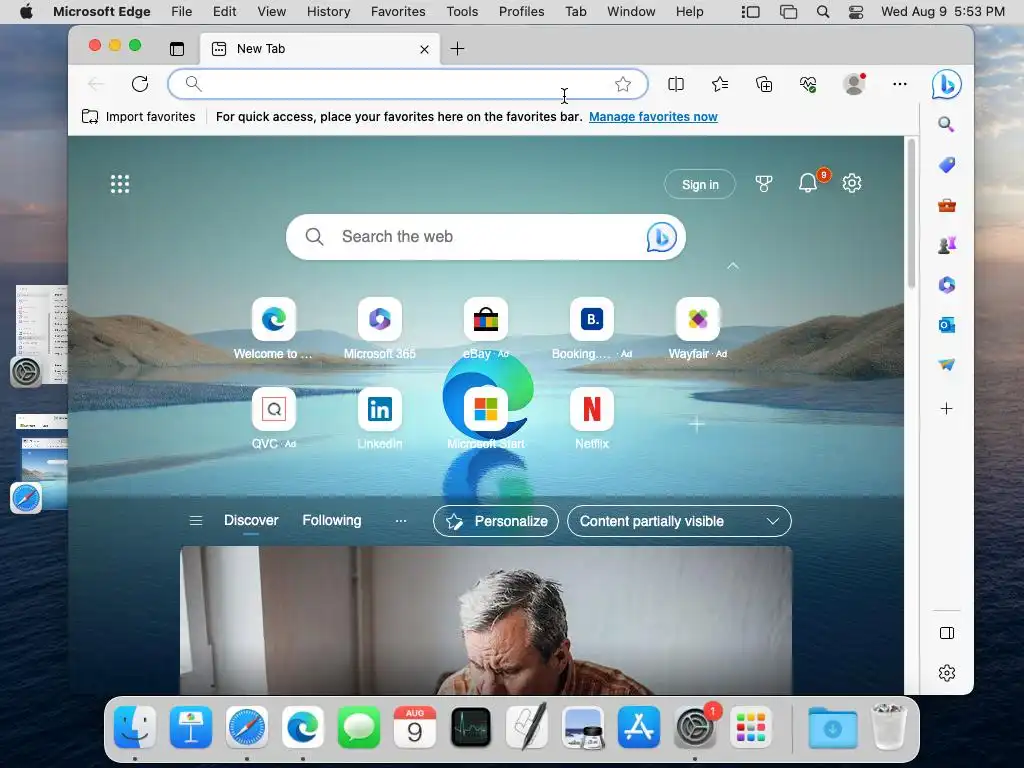Expand Content partially visible dropdown
1024x768 pixels.
point(679,521)
